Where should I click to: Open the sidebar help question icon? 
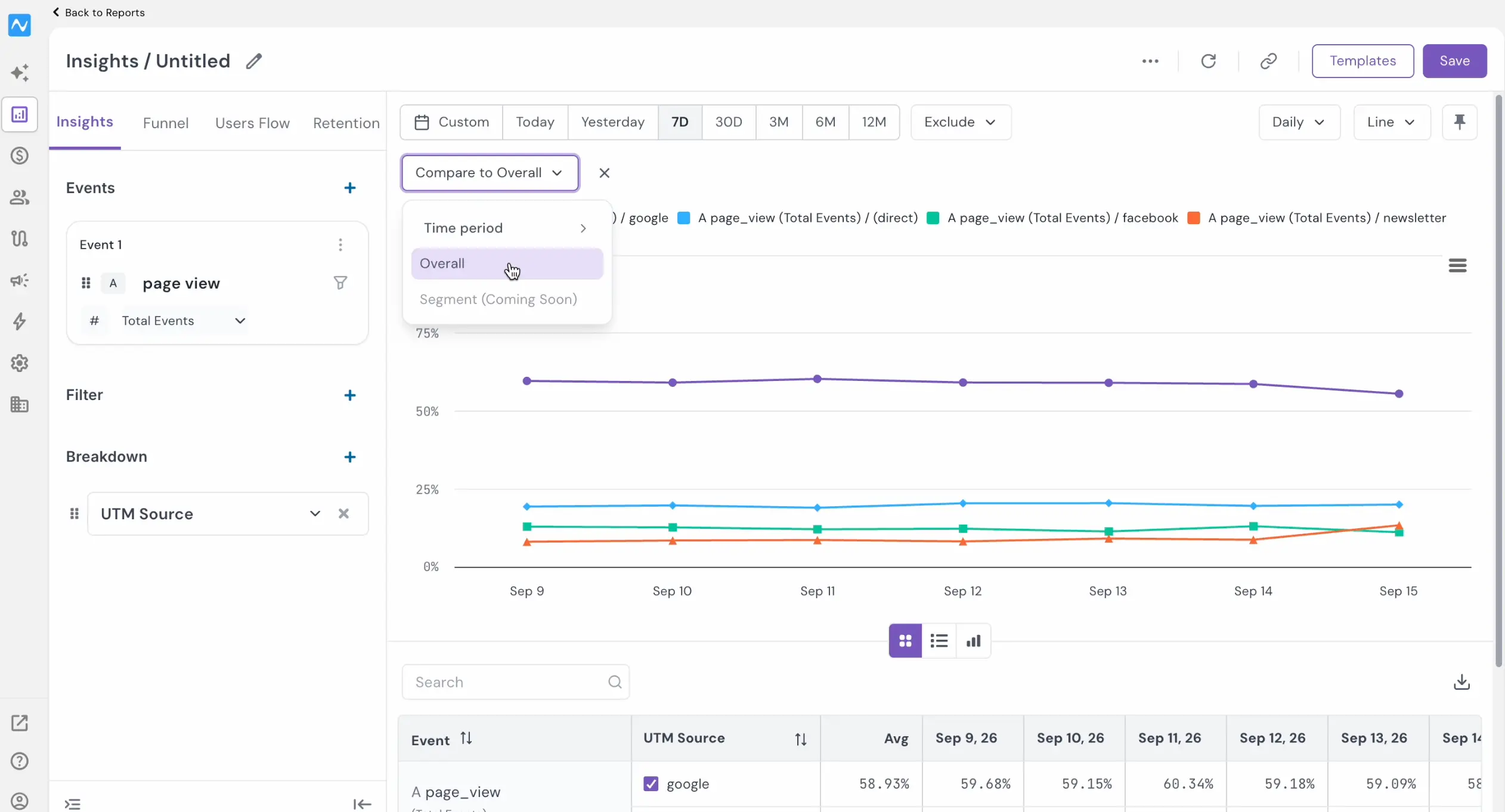pos(20,761)
